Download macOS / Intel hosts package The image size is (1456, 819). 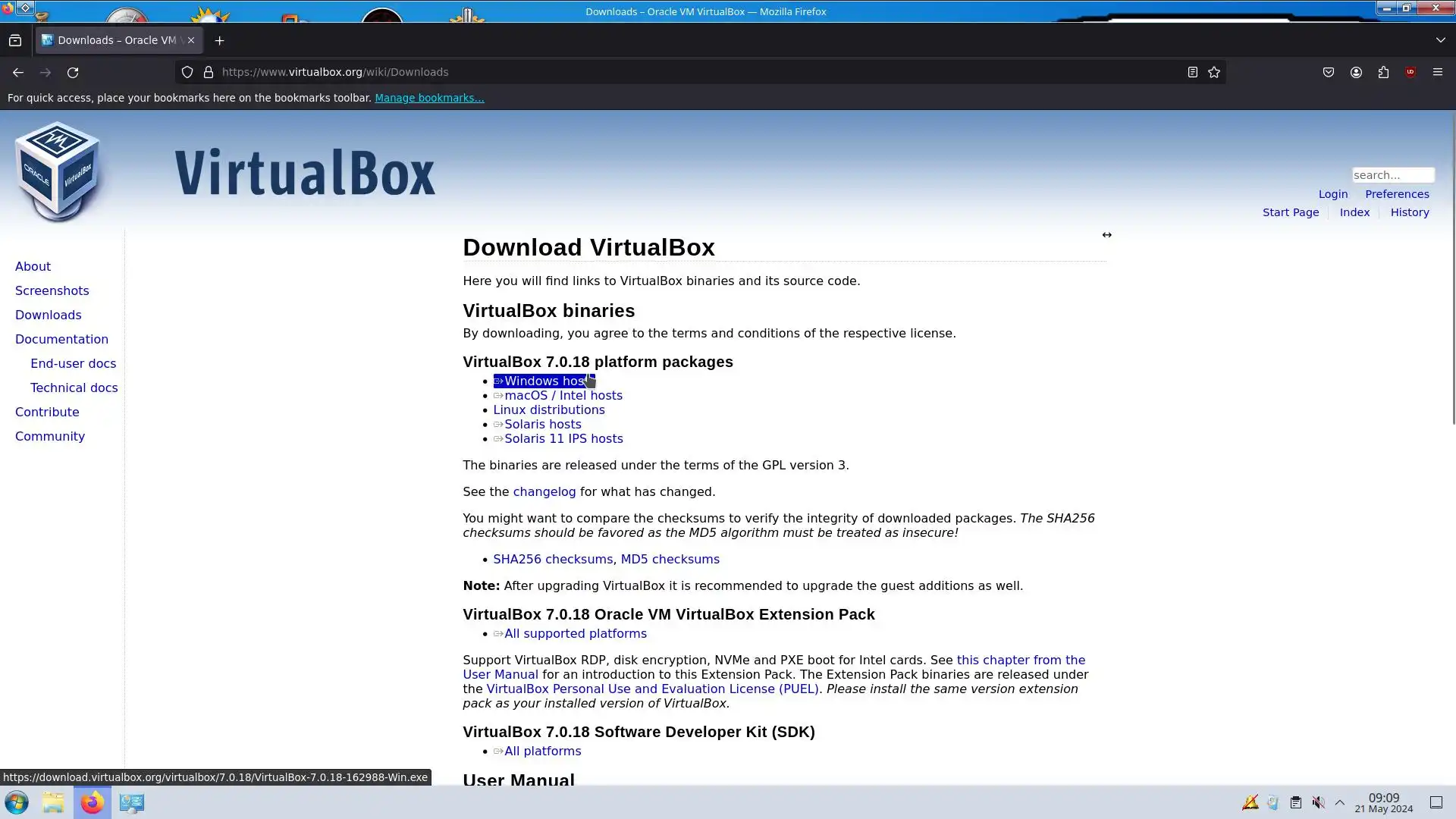coord(563,395)
